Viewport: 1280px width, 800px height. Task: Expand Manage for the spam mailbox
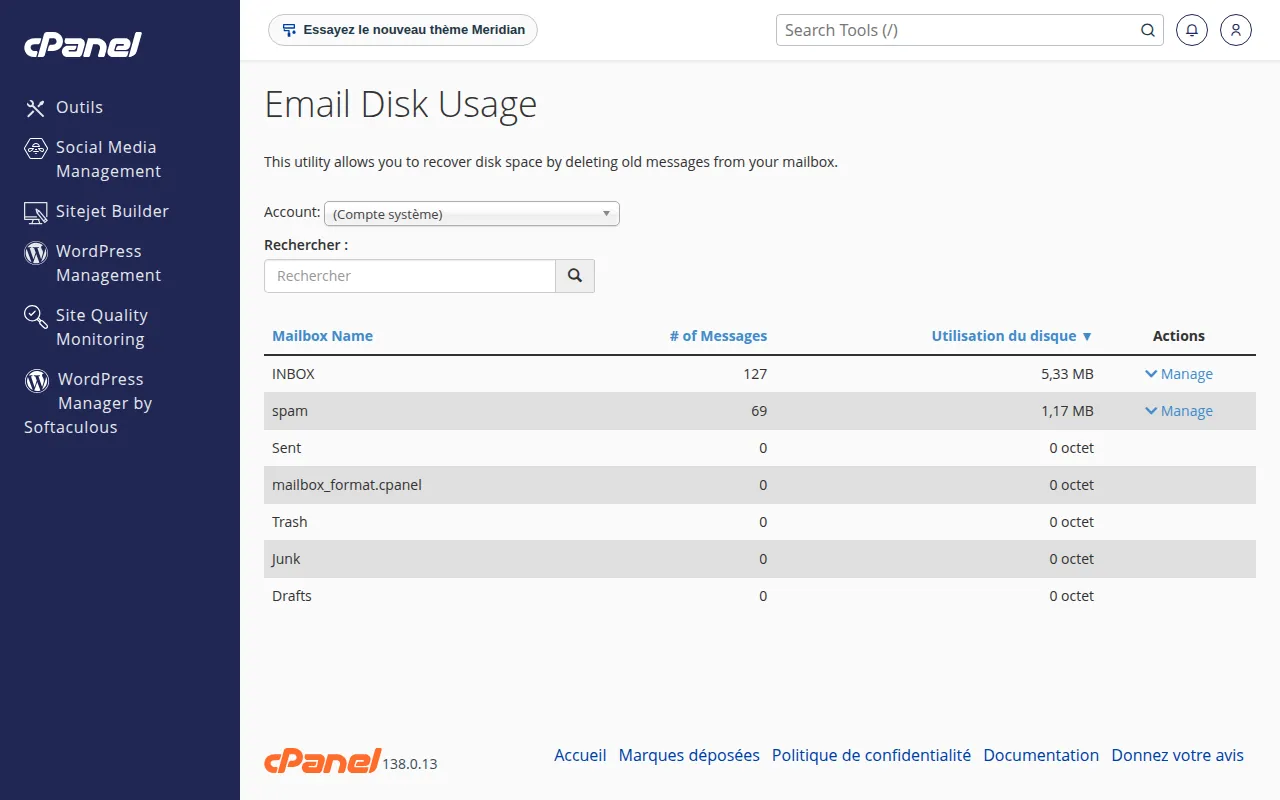click(1179, 411)
